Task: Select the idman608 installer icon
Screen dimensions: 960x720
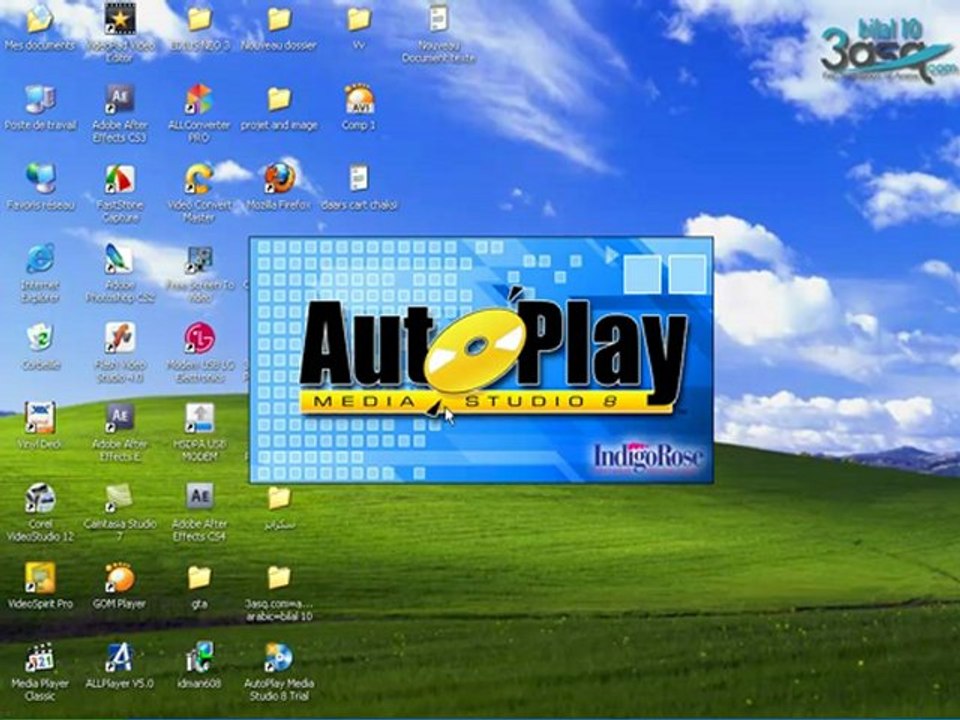Action: tap(199, 658)
